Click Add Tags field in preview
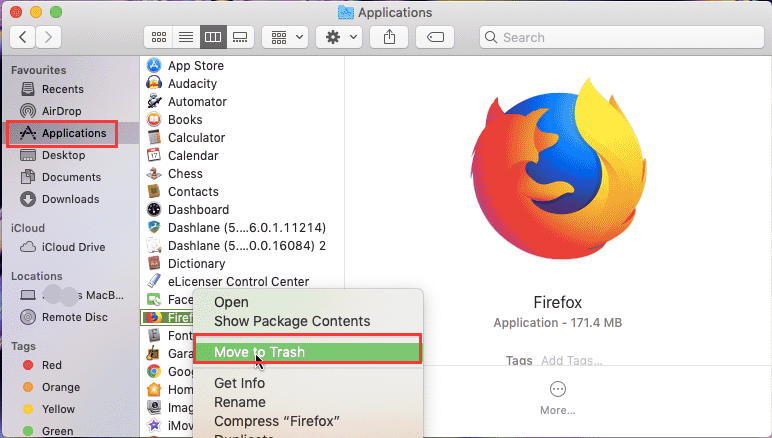 point(573,360)
